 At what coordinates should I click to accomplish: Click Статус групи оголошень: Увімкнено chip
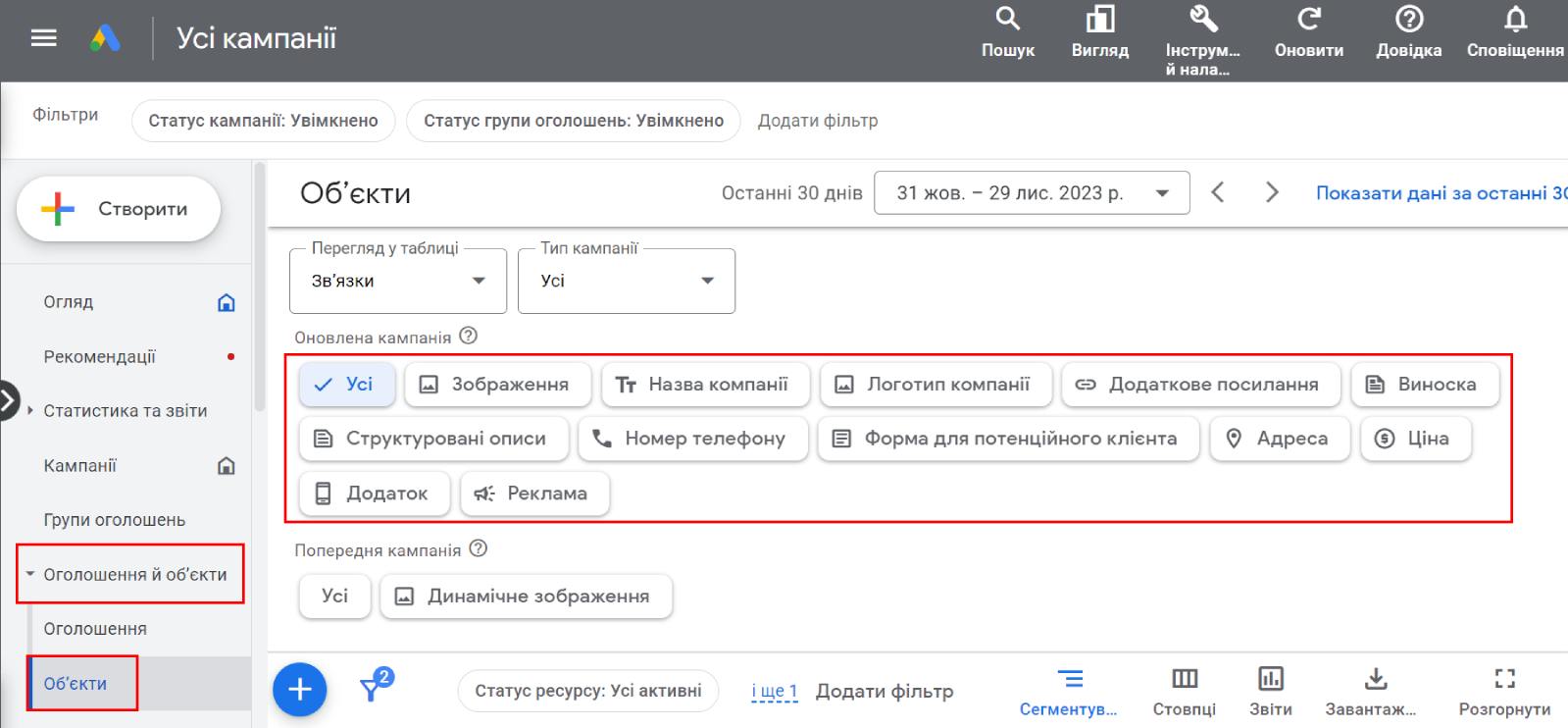(574, 121)
